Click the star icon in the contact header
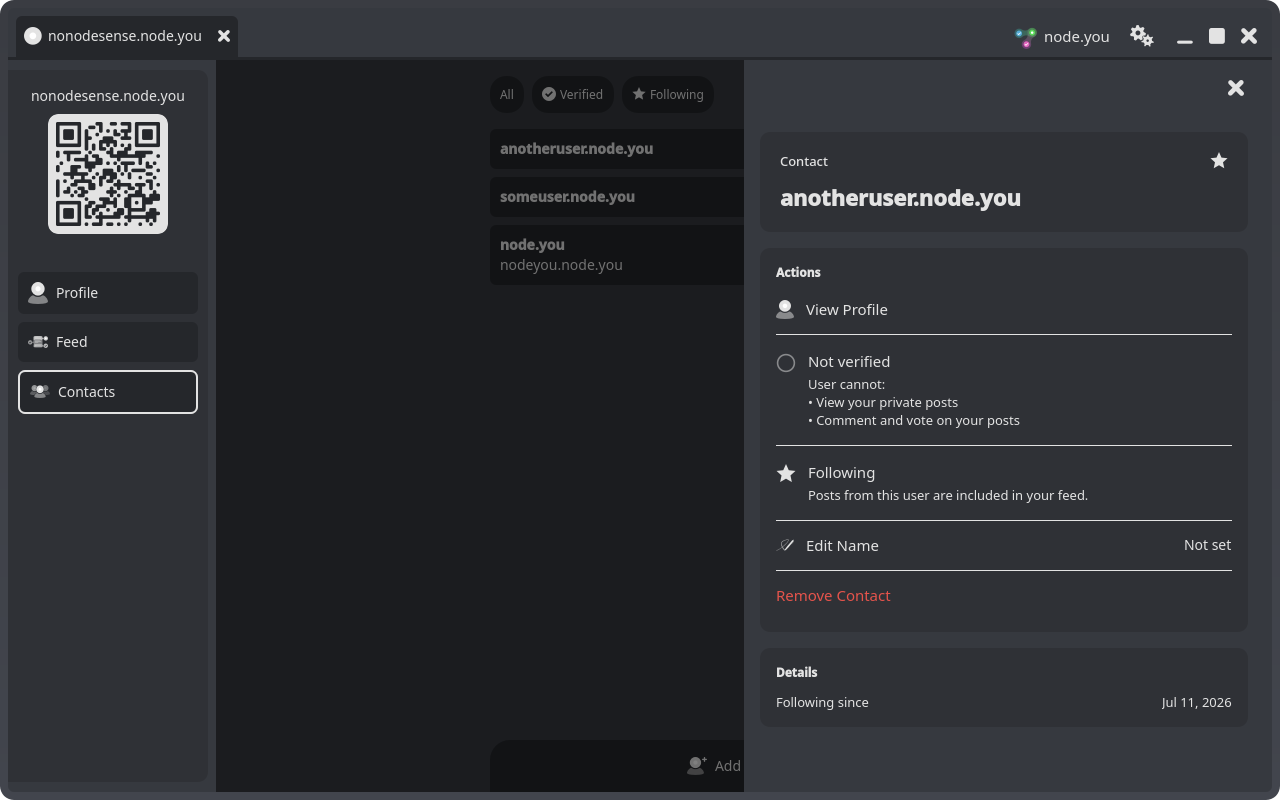The height and width of the screenshot is (800, 1280). point(1219,161)
